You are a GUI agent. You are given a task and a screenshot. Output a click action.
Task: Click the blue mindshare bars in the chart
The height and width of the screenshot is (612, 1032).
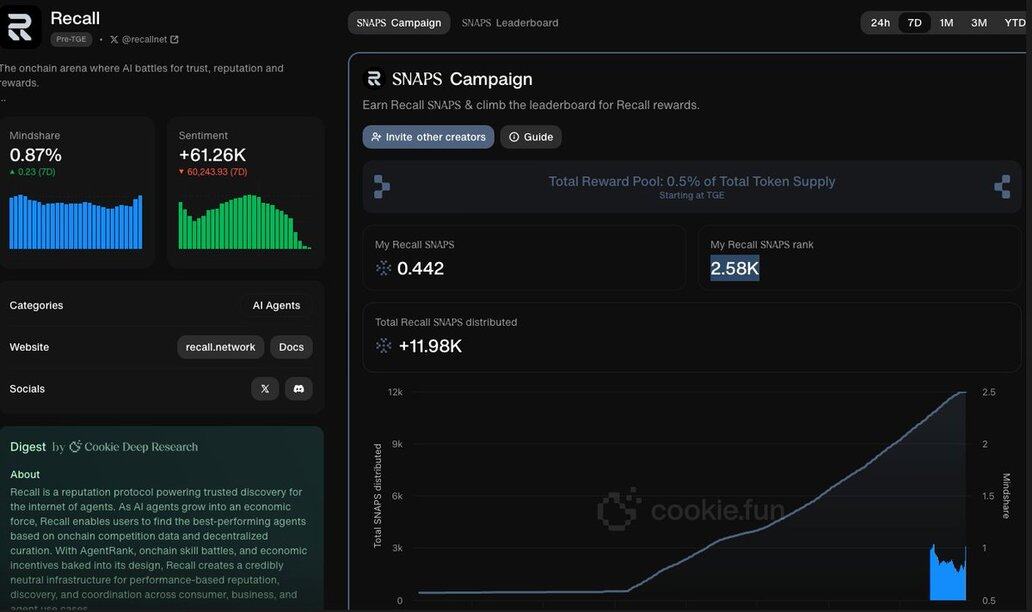point(948,573)
